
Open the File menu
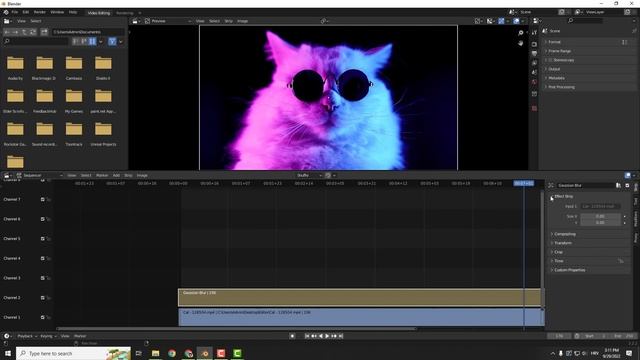point(15,12)
